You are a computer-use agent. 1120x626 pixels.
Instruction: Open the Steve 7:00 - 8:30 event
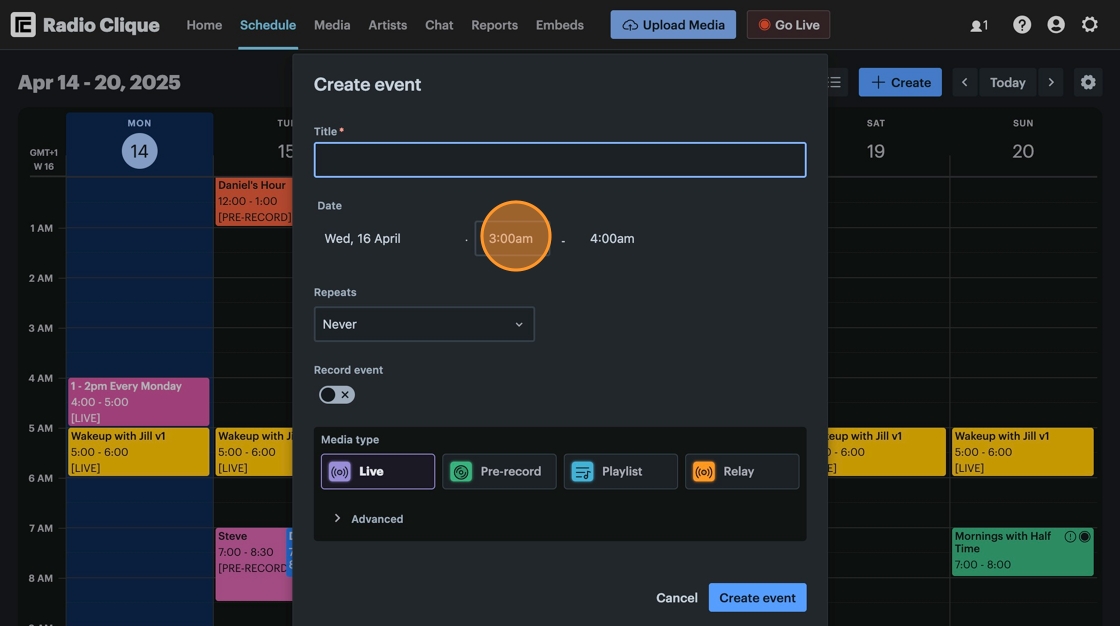click(251, 564)
